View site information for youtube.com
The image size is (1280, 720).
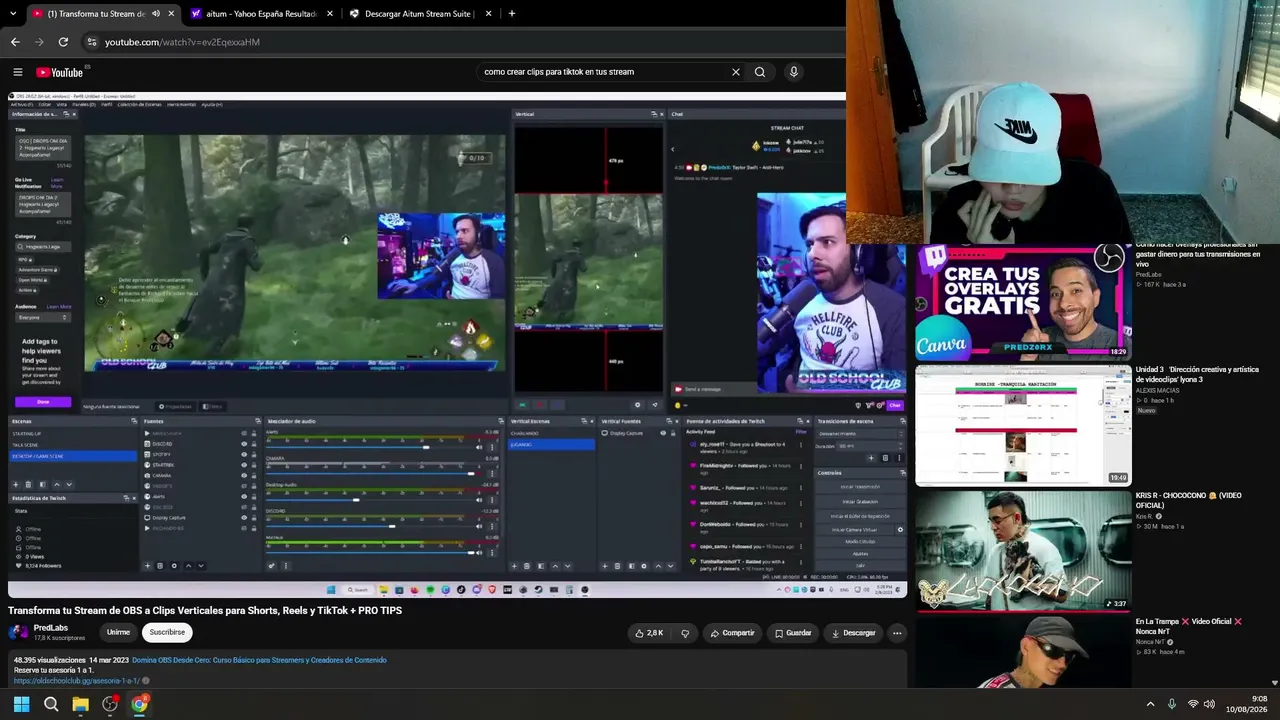pyautogui.click(x=92, y=42)
